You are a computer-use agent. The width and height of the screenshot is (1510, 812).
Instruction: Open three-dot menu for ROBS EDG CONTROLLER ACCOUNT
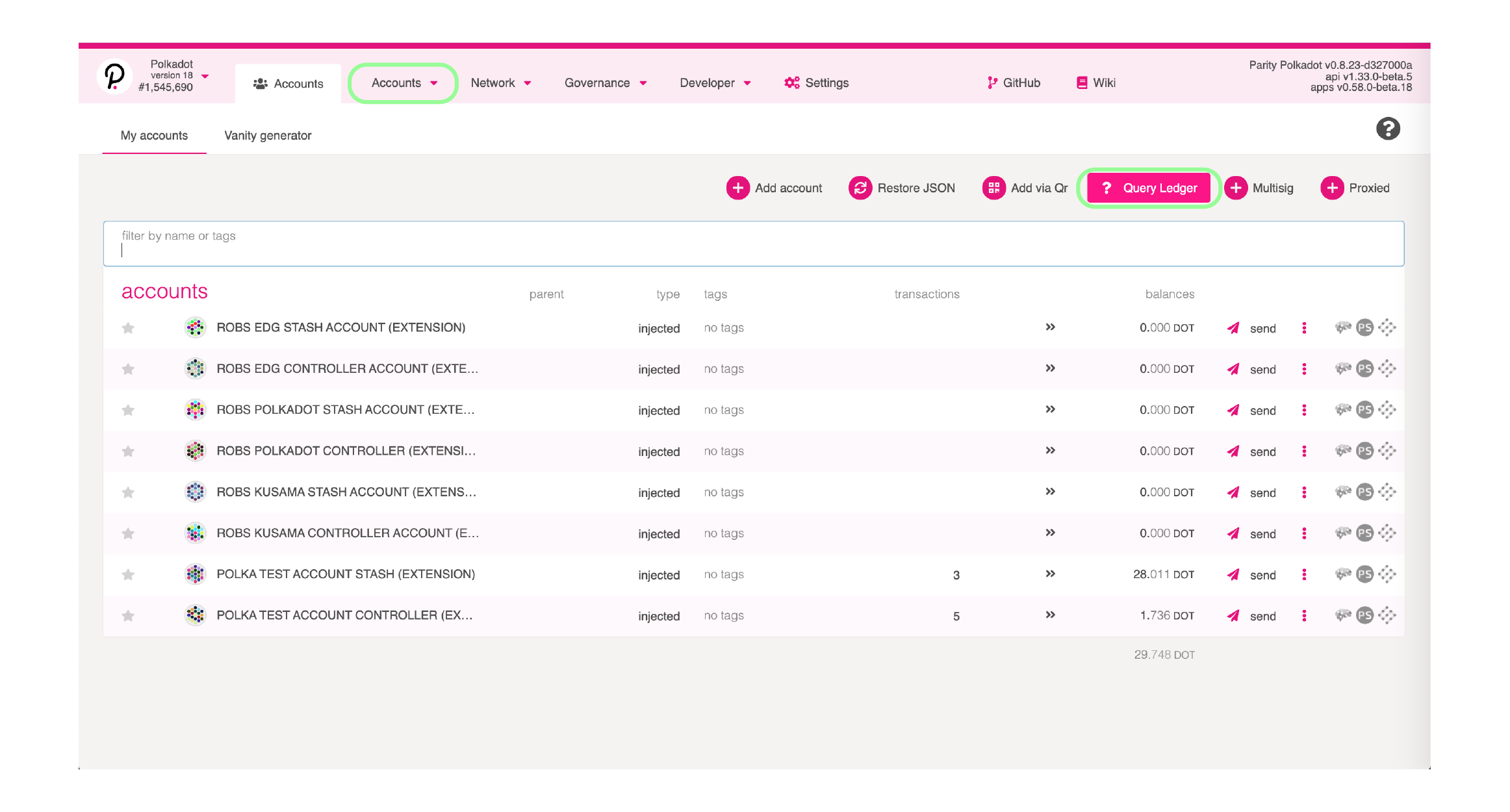tap(1304, 369)
